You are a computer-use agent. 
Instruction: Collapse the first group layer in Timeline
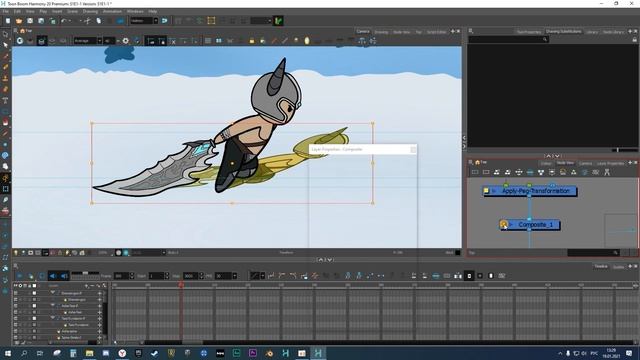tap(53, 293)
